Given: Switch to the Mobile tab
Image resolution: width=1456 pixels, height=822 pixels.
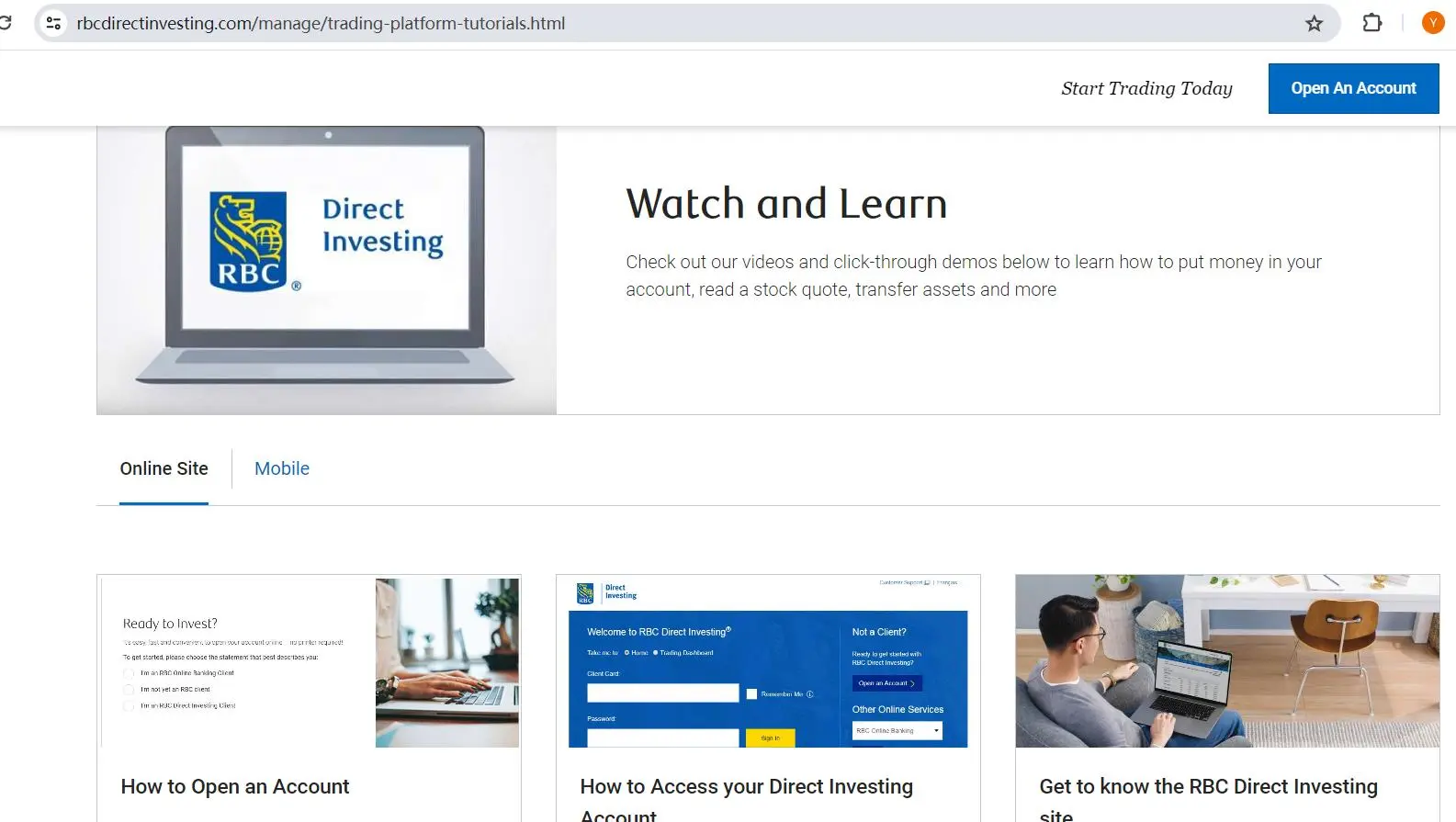Looking at the screenshot, I should [282, 468].
